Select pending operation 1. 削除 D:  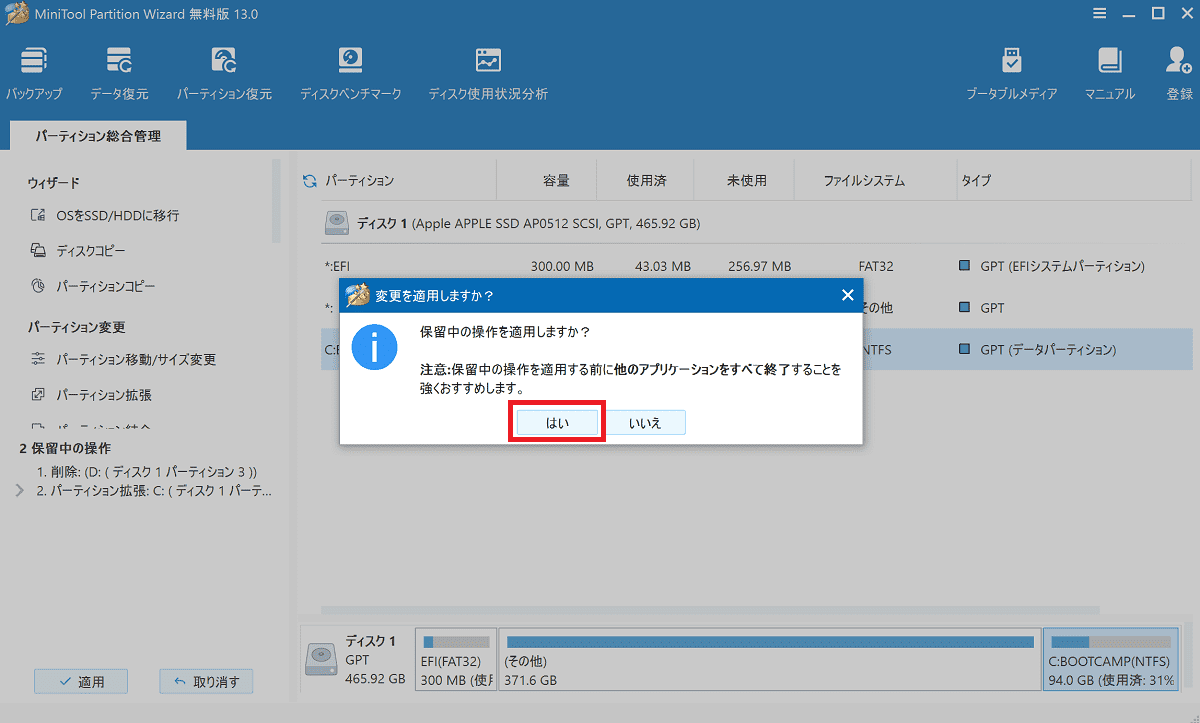tap(148, 471)
